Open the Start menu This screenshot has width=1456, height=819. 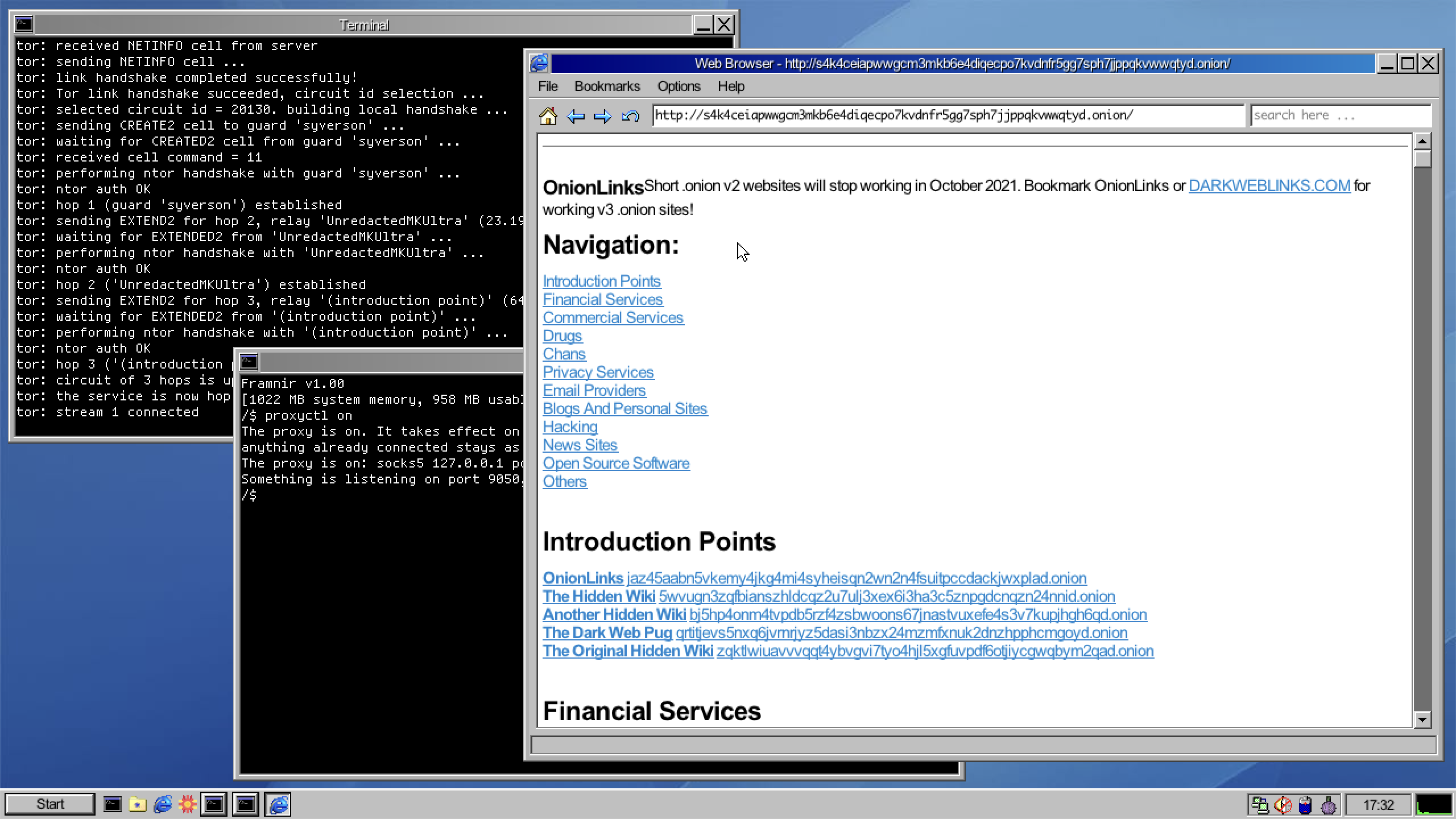pyautogui.click(x=50, y=804)
